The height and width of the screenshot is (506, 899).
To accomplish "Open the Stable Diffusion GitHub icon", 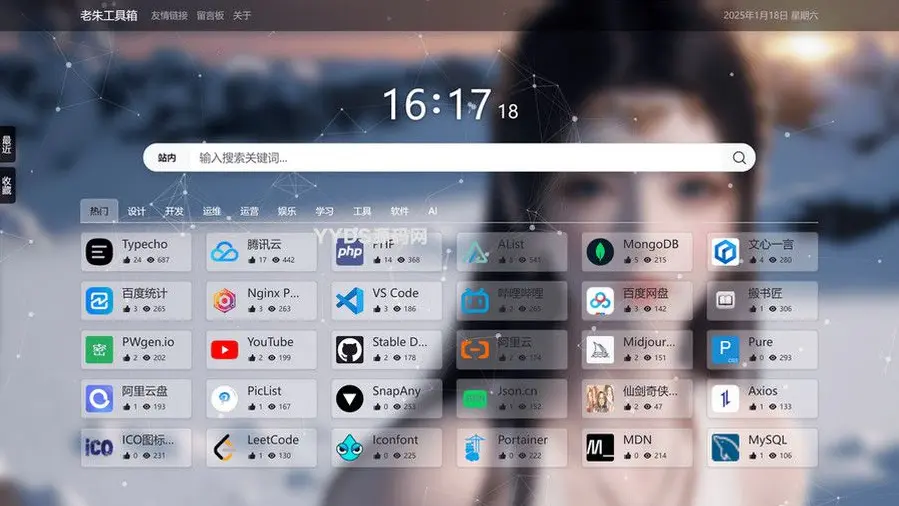I will [350, 350].
